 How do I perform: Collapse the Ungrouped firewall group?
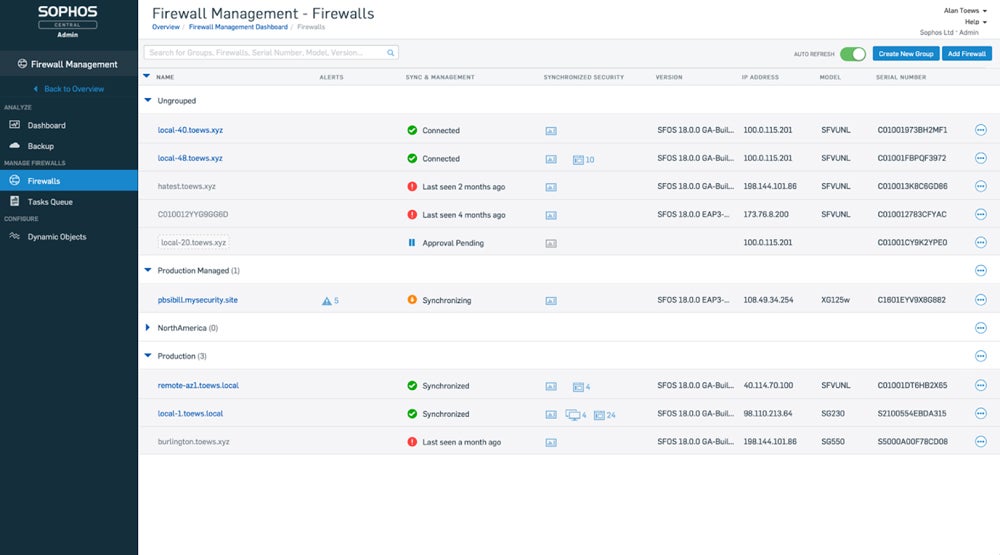[148, 101]
